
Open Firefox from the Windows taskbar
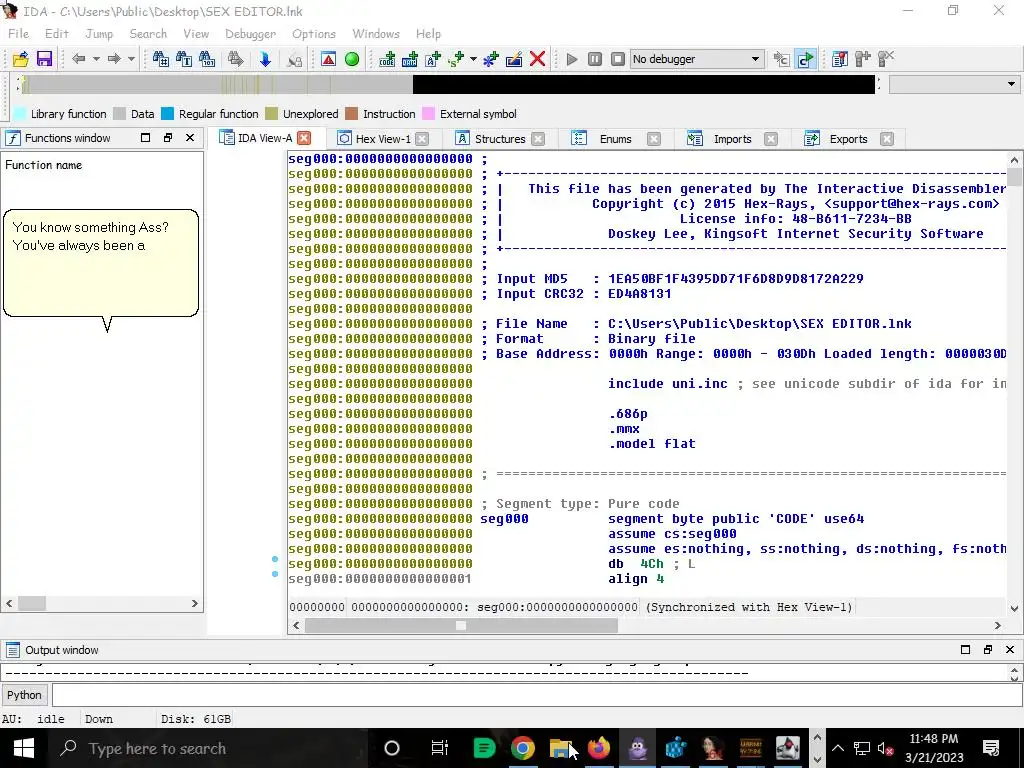point(599,748)
